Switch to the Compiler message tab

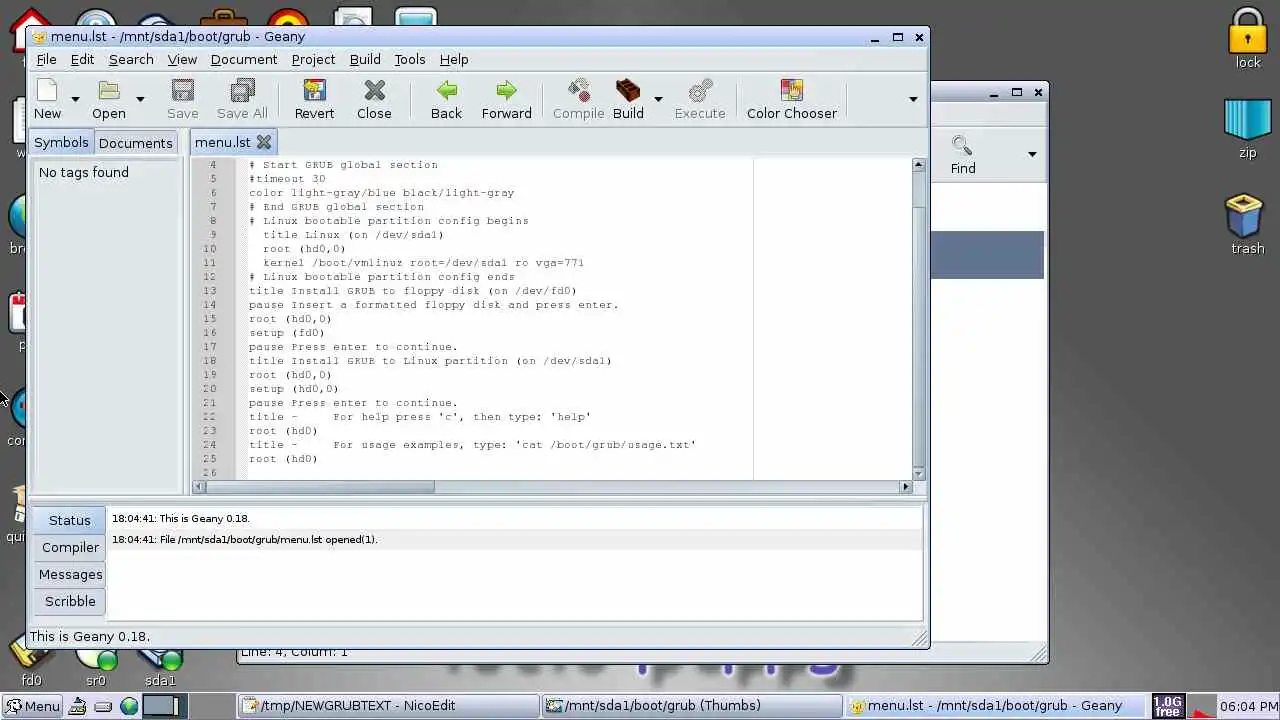pyautogui.click(x=70, y=547)
